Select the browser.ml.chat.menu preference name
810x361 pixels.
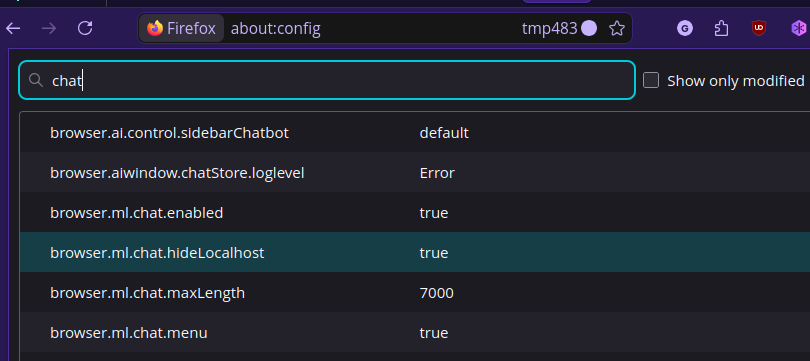point(129,333)
